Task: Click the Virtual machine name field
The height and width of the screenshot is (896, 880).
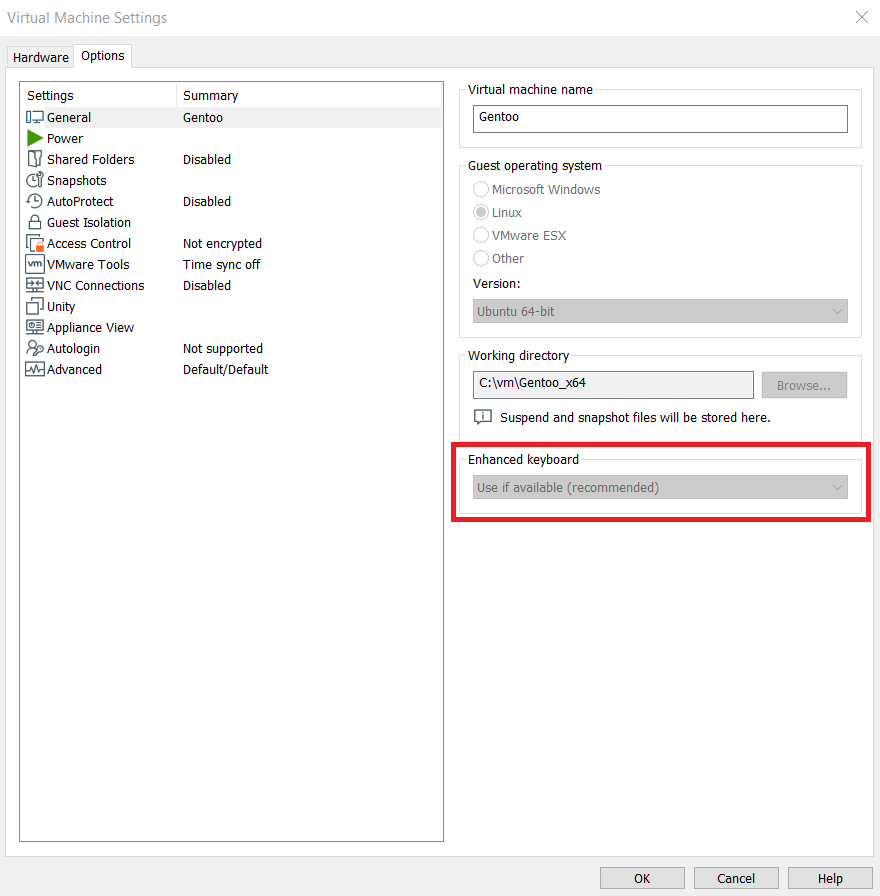Action: [x=660, y=119]
